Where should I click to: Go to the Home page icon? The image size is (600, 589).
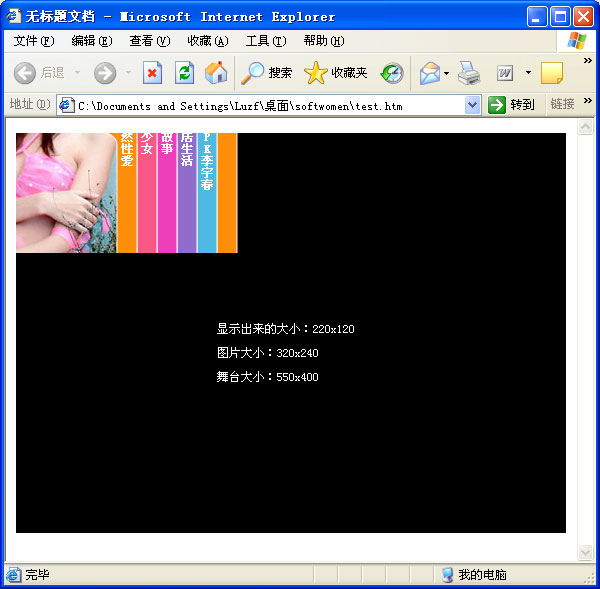[216, 73]
